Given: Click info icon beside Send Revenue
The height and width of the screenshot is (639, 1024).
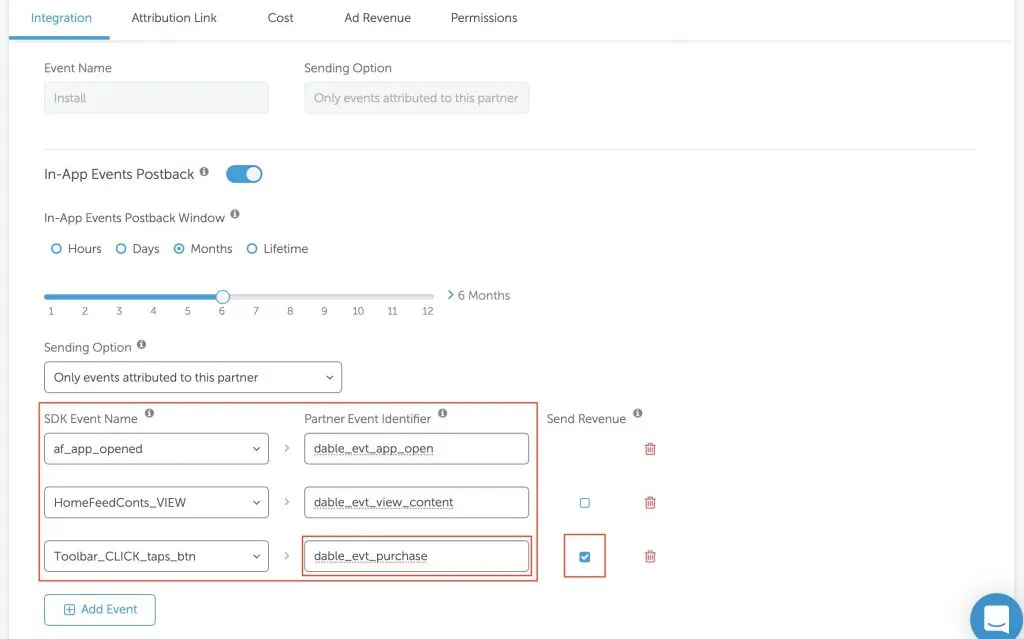Looking at the screenshot, I should click(x=637, y=413).
